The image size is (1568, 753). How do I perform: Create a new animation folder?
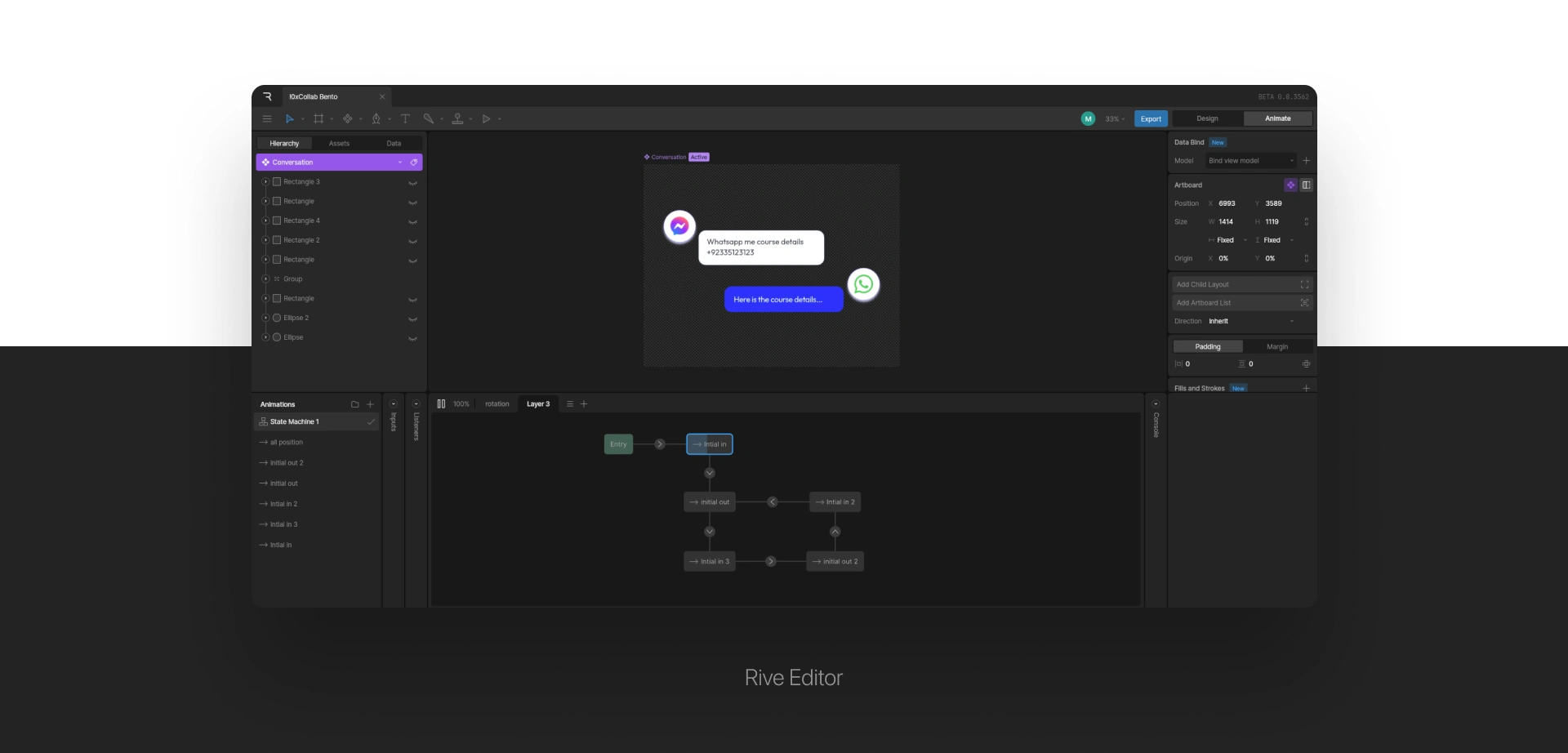(x=355, y=404)
